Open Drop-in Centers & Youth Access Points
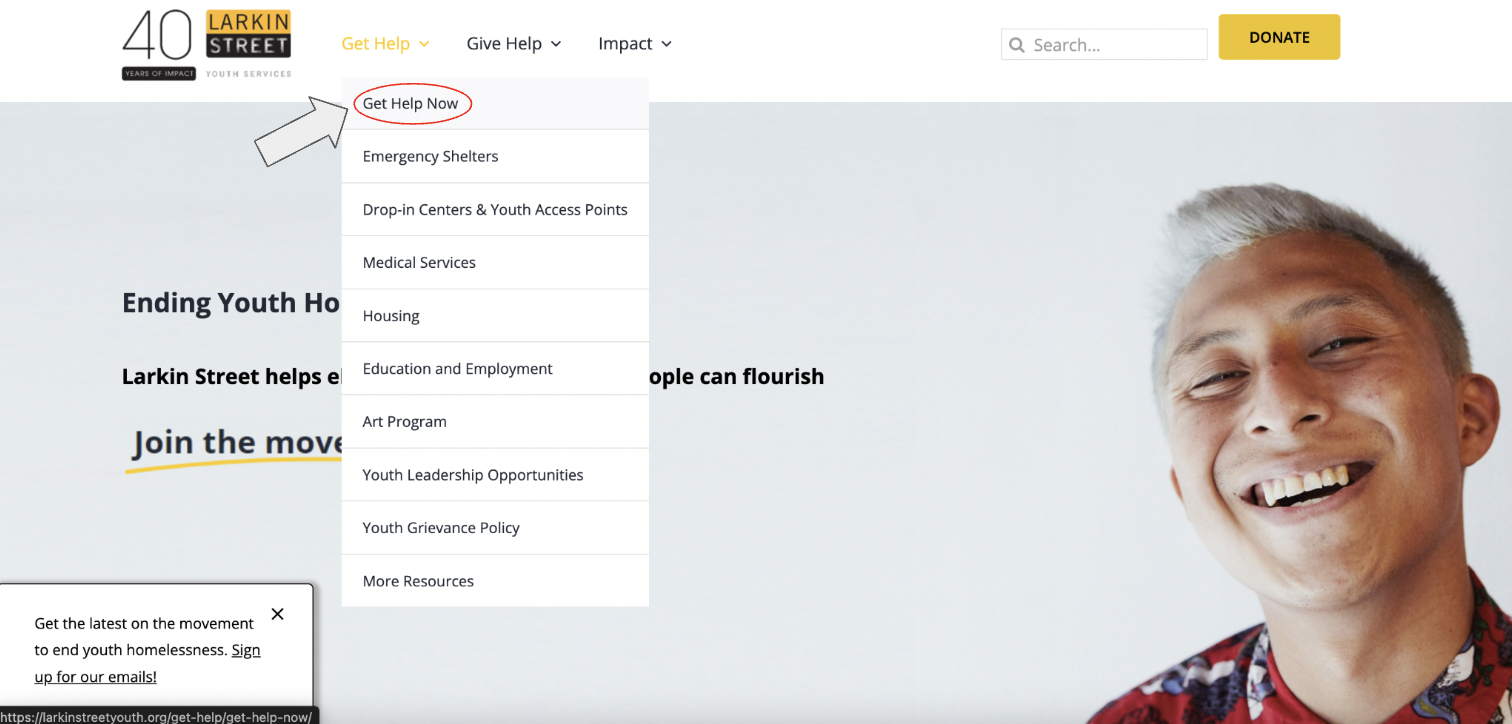The height and width of the screenshot is (724, 1512). pyautogui.click(x=495, y=210)
